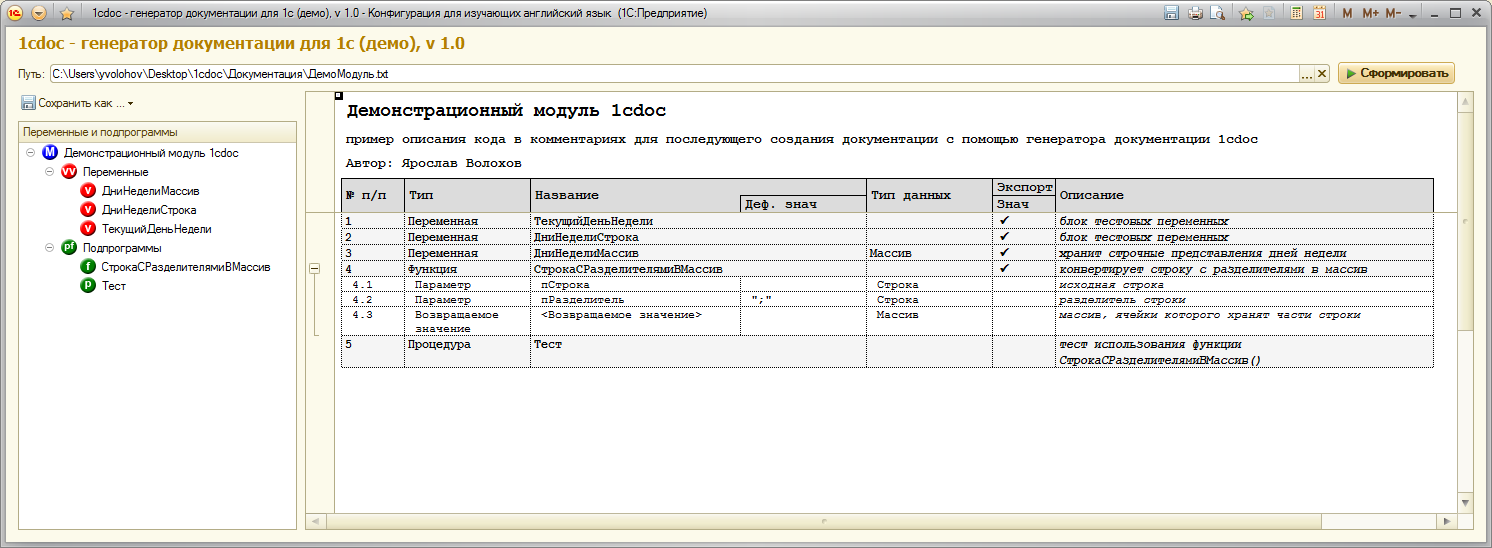
Task: Open file chooser with the ... button
Action: coord(1306,74)
